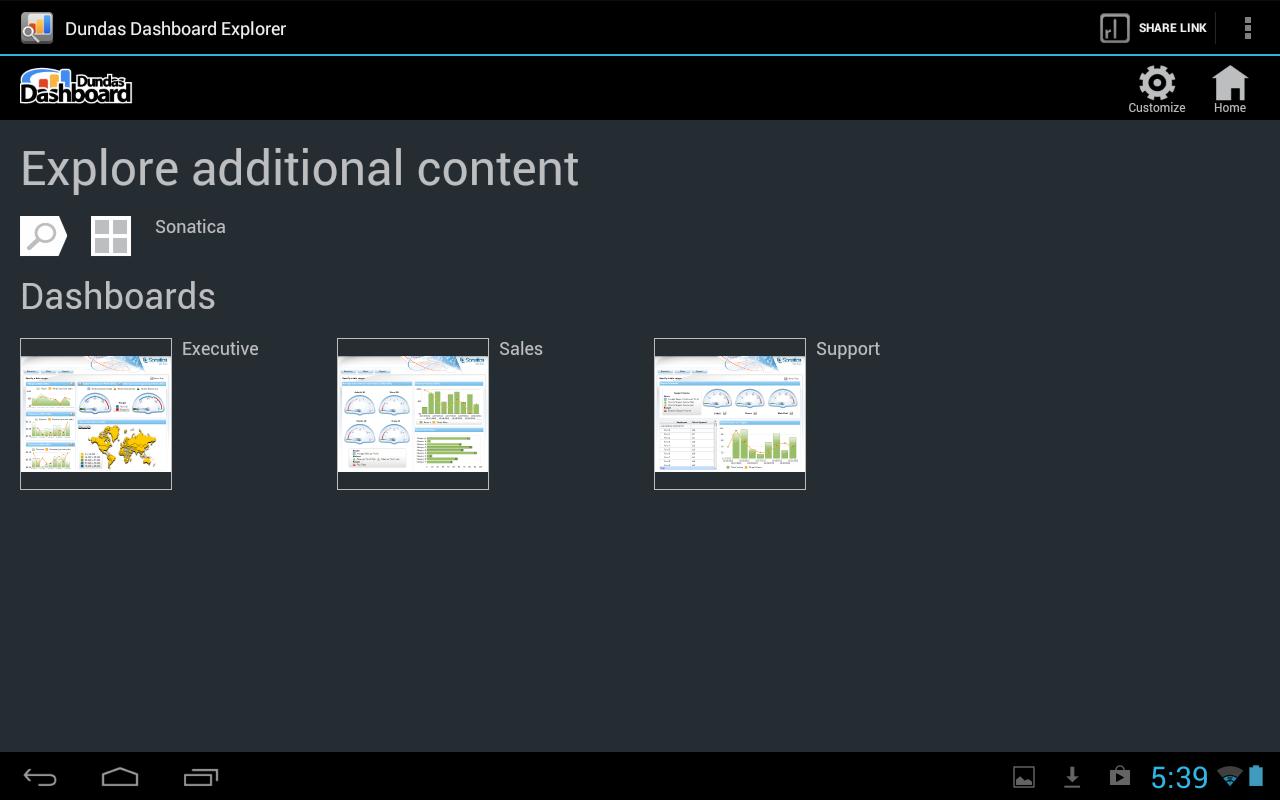Tap the Dundas Dashboard logo
The width and height of the screenshot is (1280, 800).
click(x=76, y=87)
